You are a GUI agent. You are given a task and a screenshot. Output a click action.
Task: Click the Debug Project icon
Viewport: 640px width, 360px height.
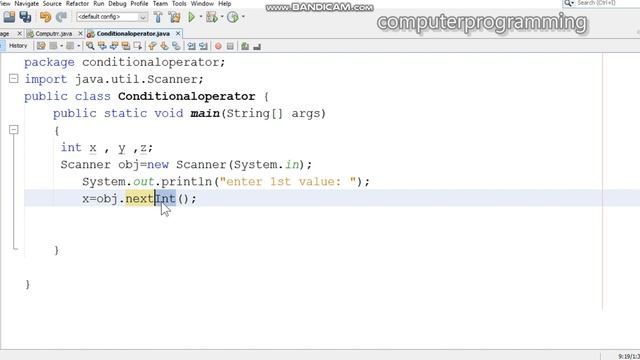point(211,17)
